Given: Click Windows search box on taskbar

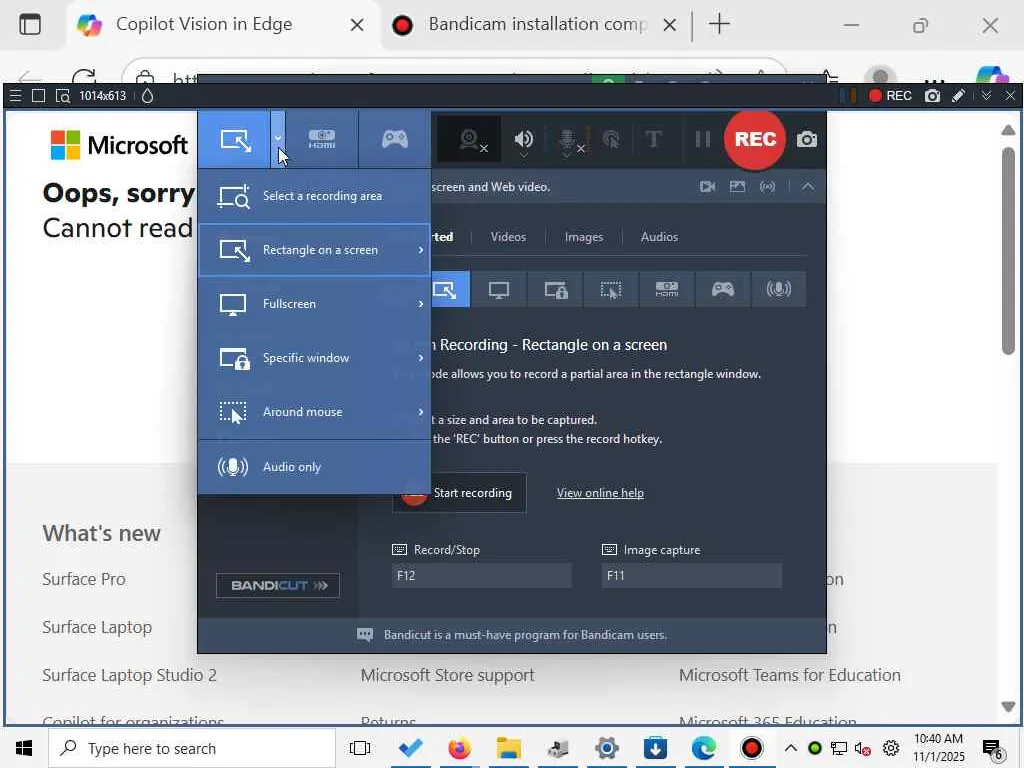Looking at the screenshot, I should pos(192,748).
